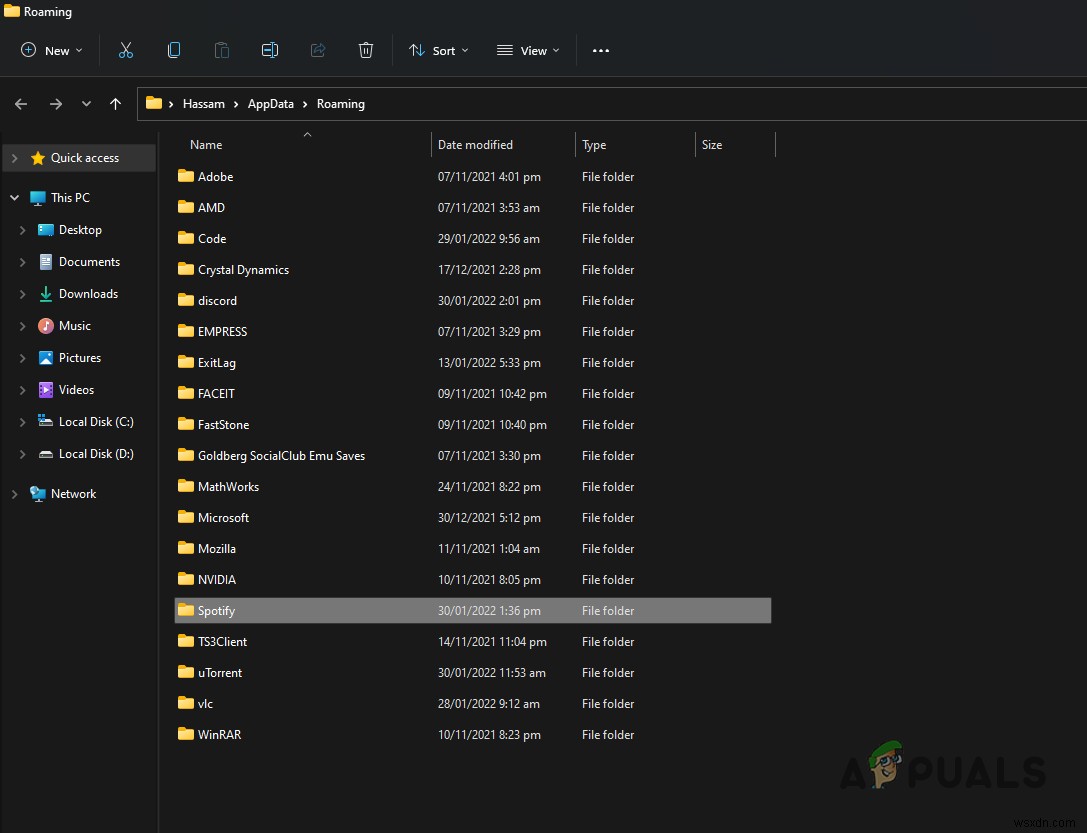Screen dimensions: 1087x833
Task: Click the Copy icon in the toolbar
Action: 173,49
